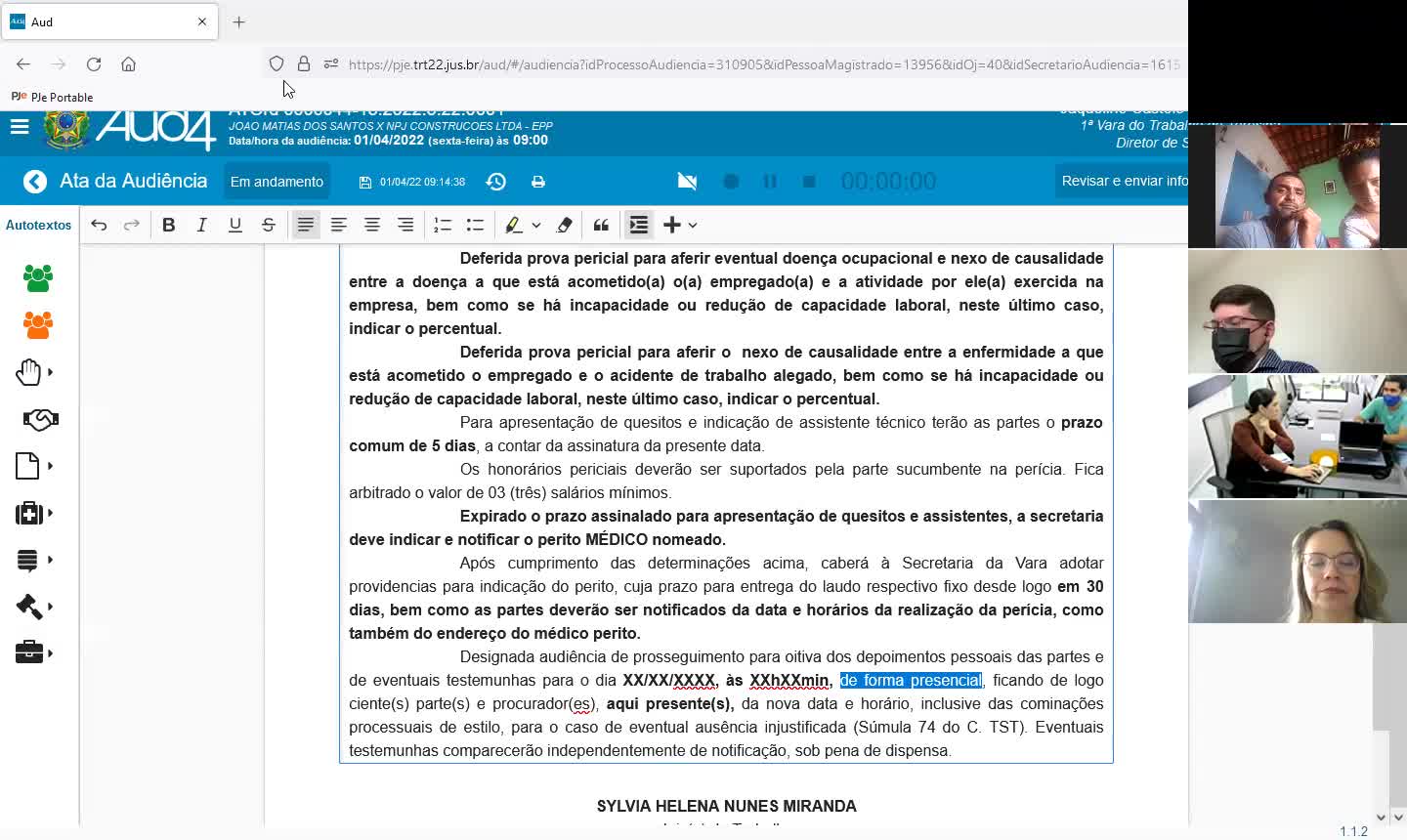The image size is (1407, 840).
Task: Go back in browser history
Action: pyautogui.click(x=23, y=64)
